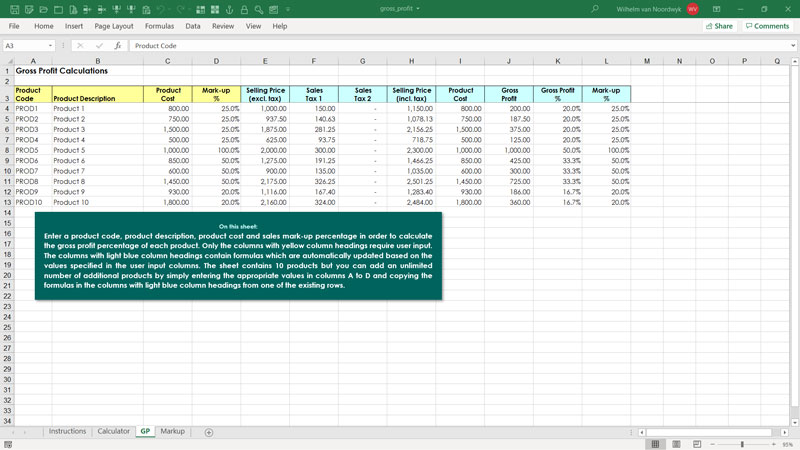Image resolution: width=800 pixels, height=450 pixels.
Task: Click the Insert Function fx icon
Action: (118, 45)
